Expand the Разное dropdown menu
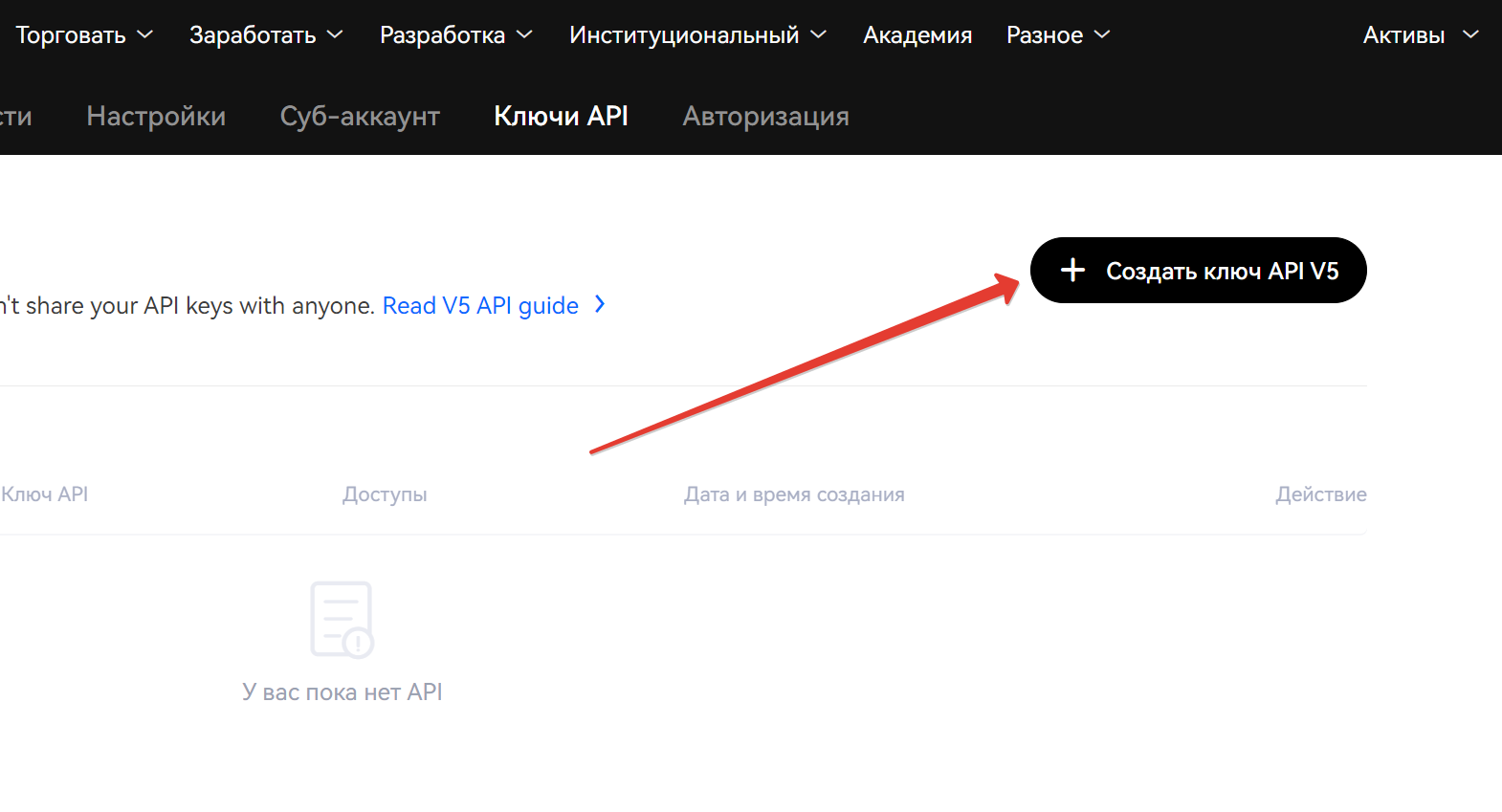Viewport: 1502px width, 812px height. (x=1058, y=35)
